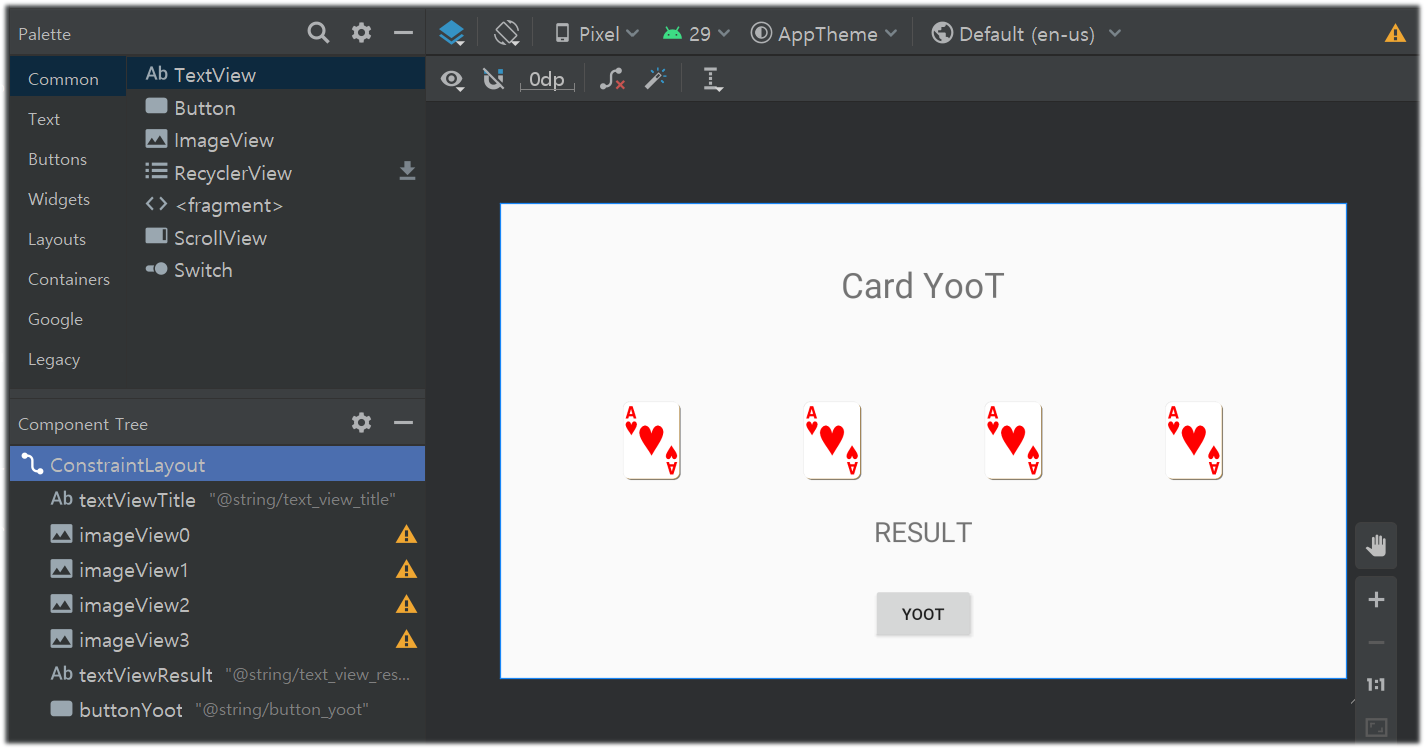Select imageView3 tree row
Screen dimensions: 1425x748
click(217, 640)
